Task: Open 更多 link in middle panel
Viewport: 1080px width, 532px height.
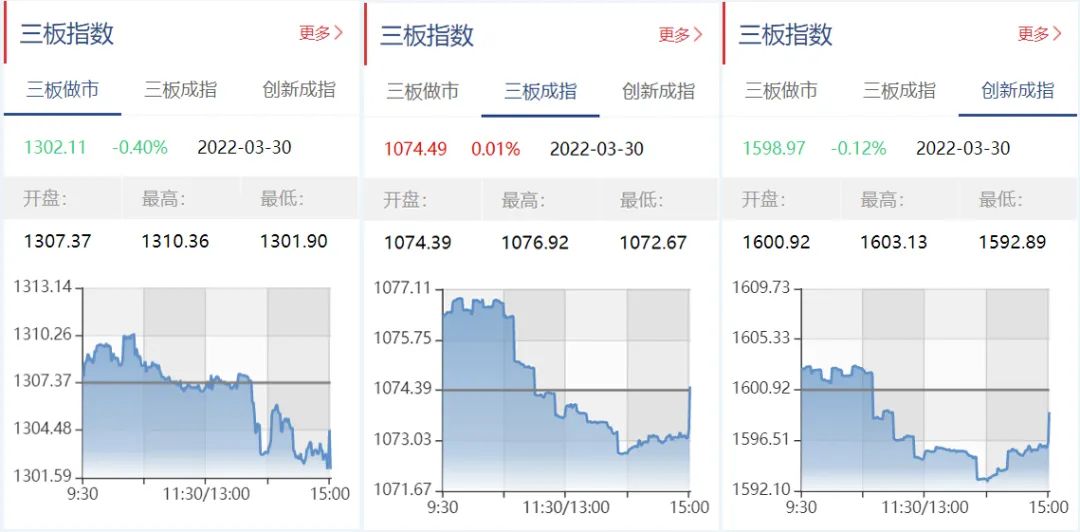Action: click(x=680, y=34)
